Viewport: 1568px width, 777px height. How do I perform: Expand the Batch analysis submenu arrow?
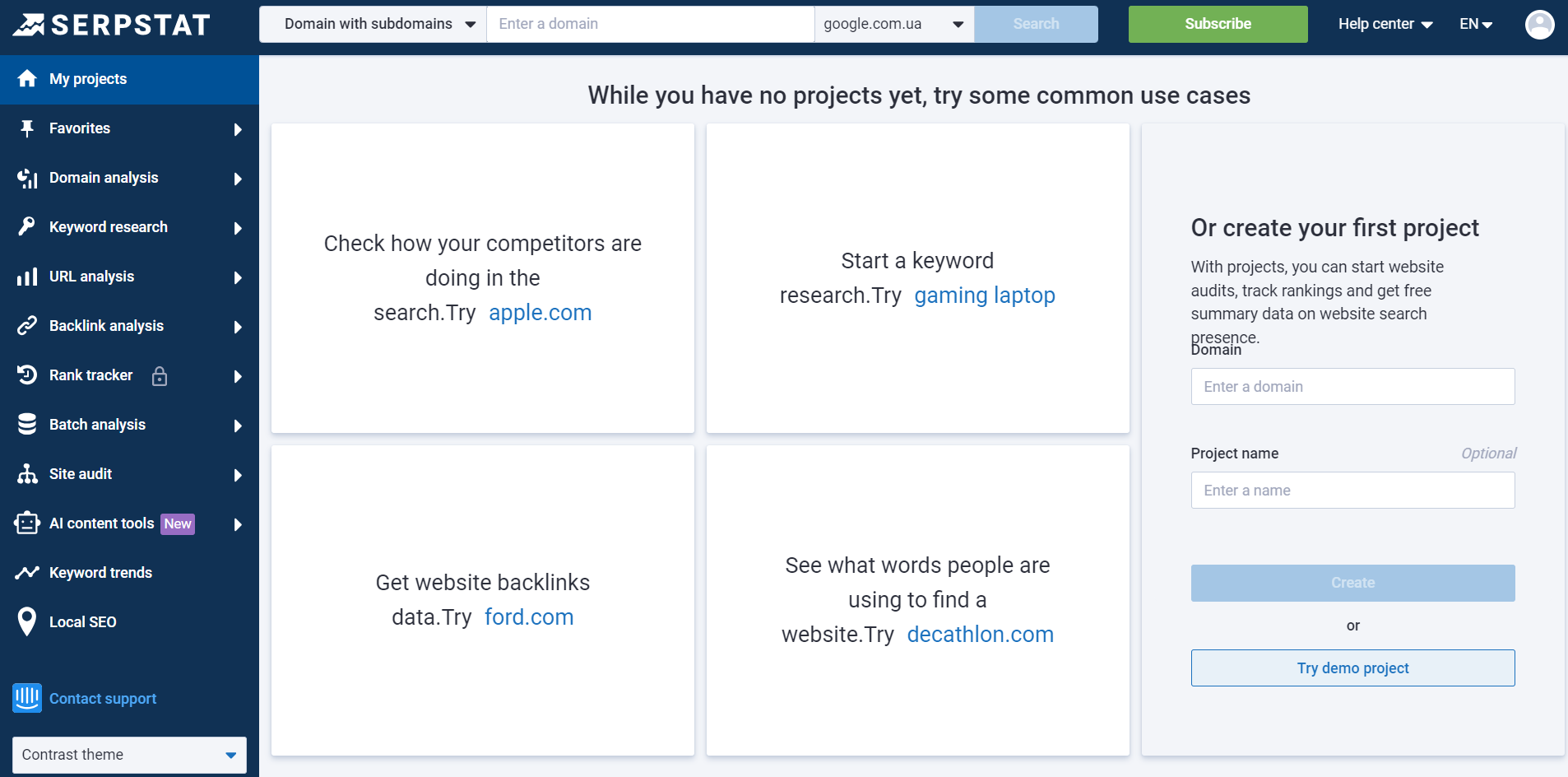pos(238,426)
